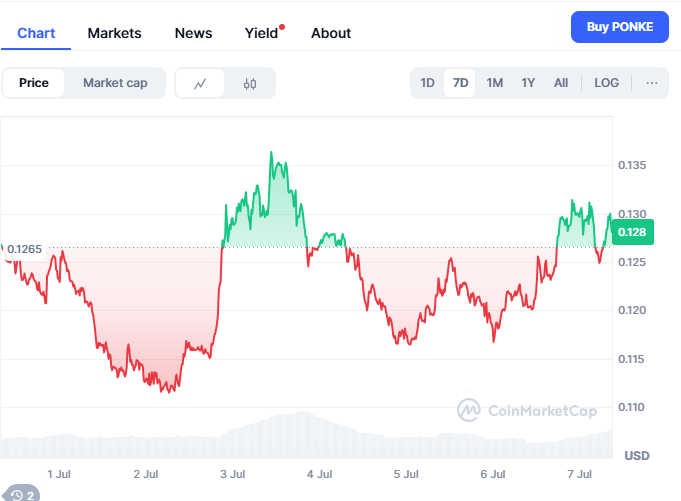681x501 pixels.
Task: Enable LOG scale on chart
Action: (607, 83)
